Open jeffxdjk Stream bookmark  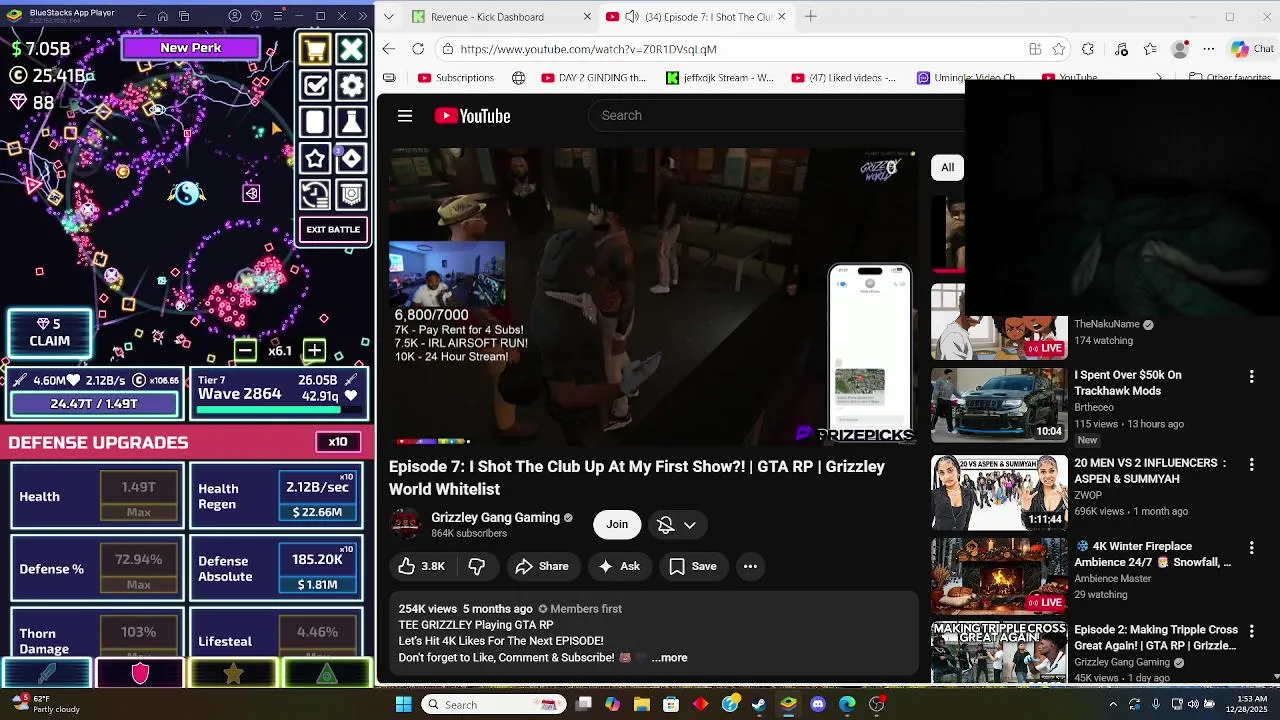coord(720,78)
